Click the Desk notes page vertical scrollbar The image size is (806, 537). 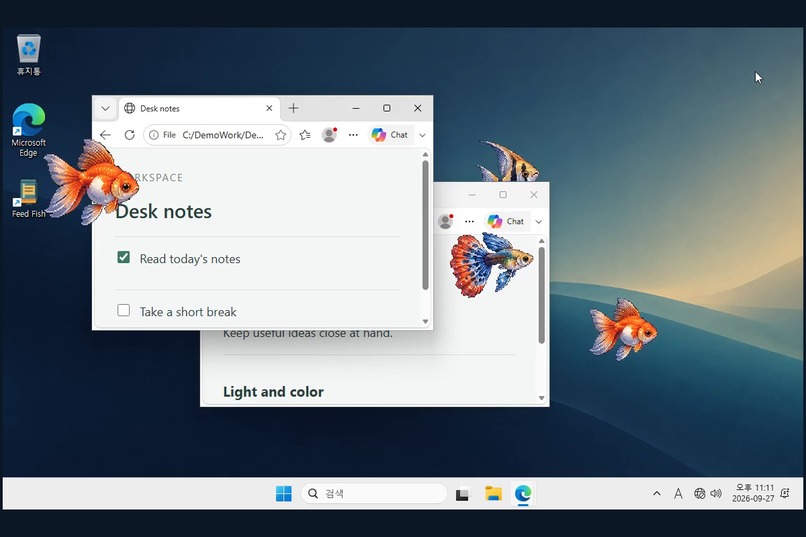[425, 225]
